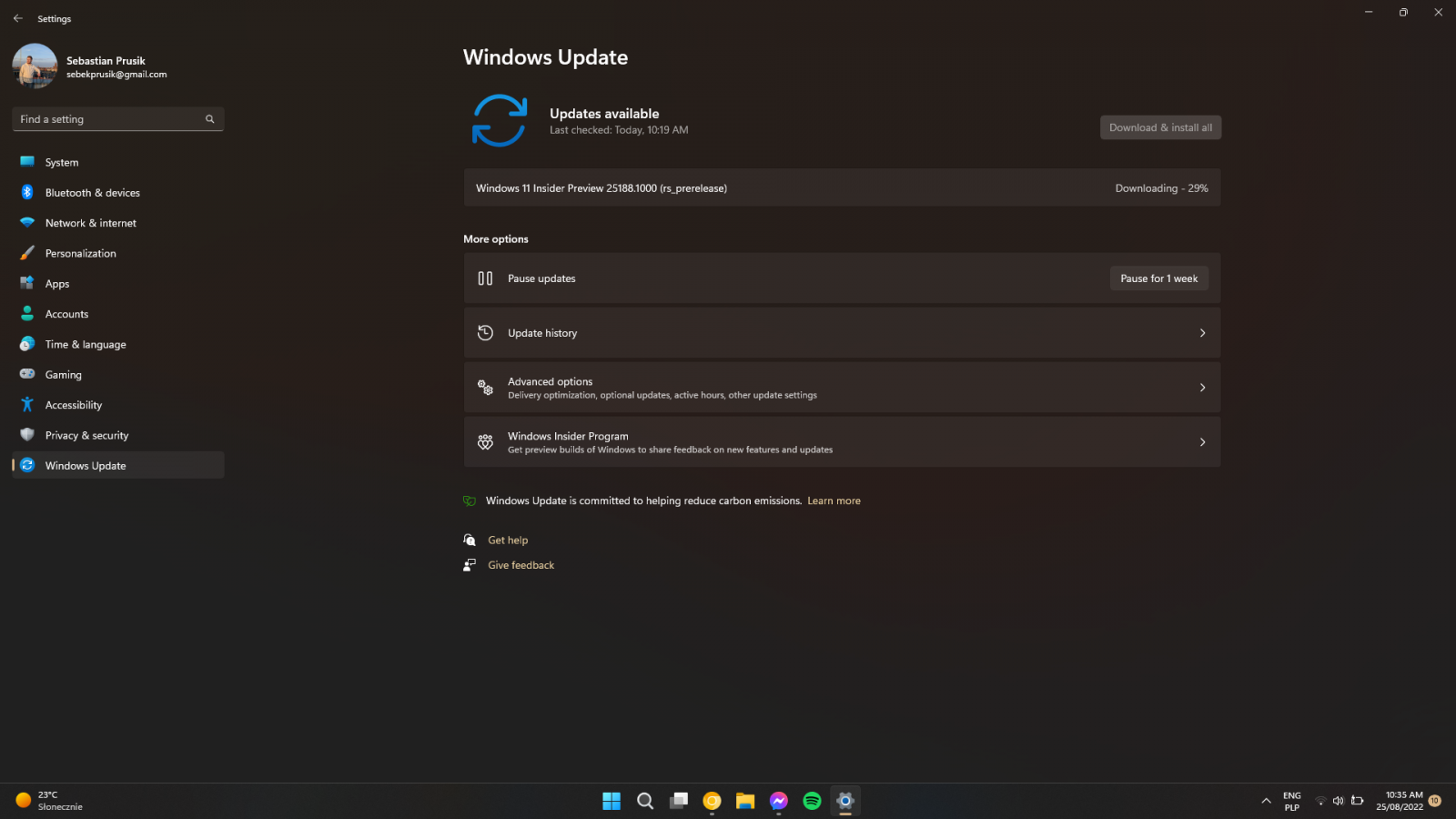Viewport: 1456px width, 819px height.
Task: Expand Windows Insider Program
Action: coord(842,441)
